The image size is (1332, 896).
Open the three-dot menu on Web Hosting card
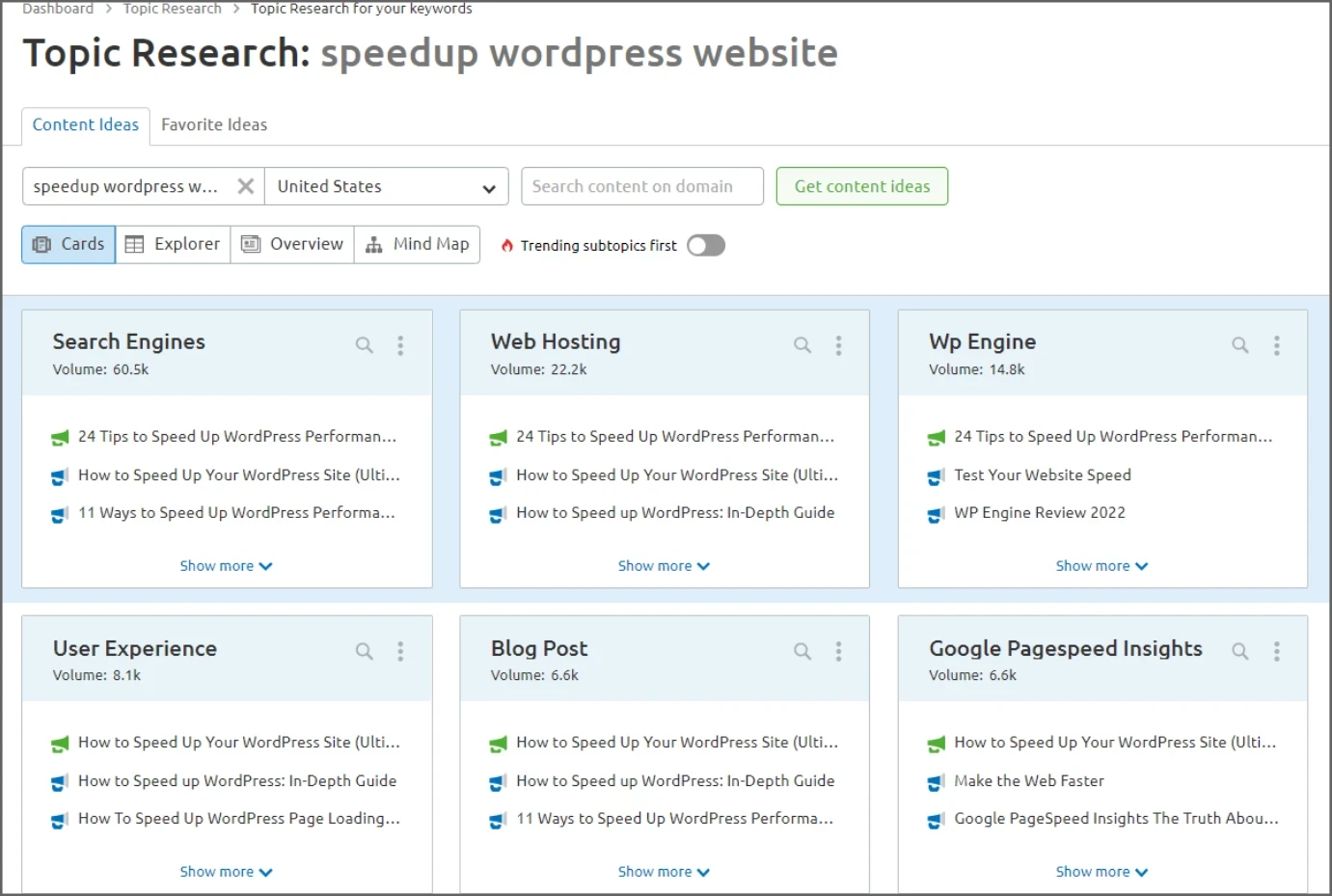click(838, 344)
